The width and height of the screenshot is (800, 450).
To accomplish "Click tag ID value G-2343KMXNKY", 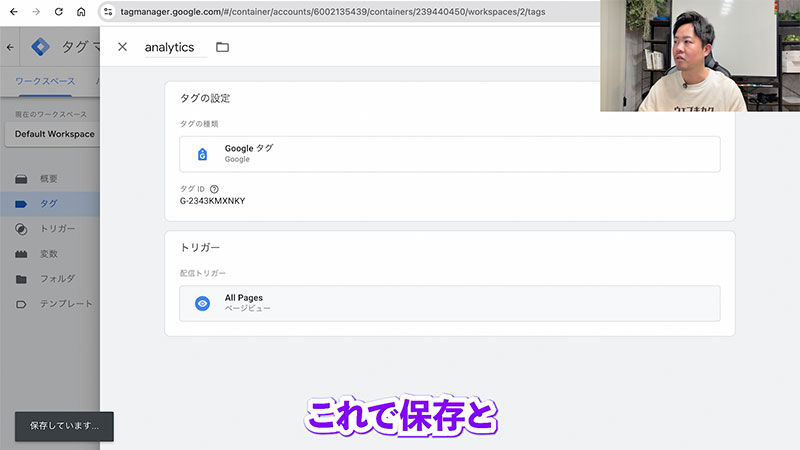I will [x=212, y=201].
